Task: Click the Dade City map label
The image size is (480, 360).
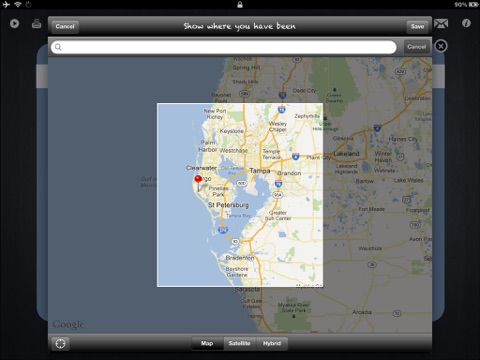Action: [x=304, y=91]
